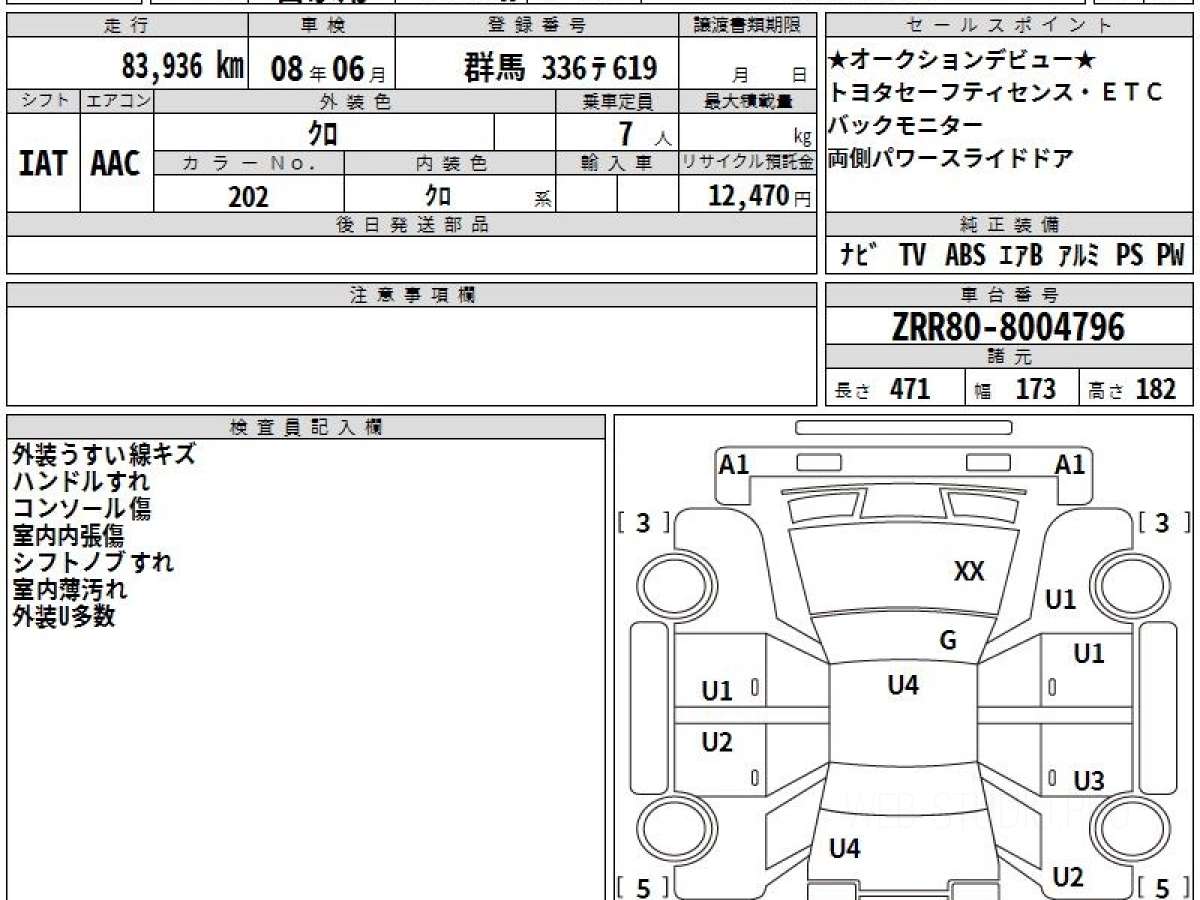Select registration number 群馬 336テ619
The height and width of the screenshot is (900, 1200).
560,68
